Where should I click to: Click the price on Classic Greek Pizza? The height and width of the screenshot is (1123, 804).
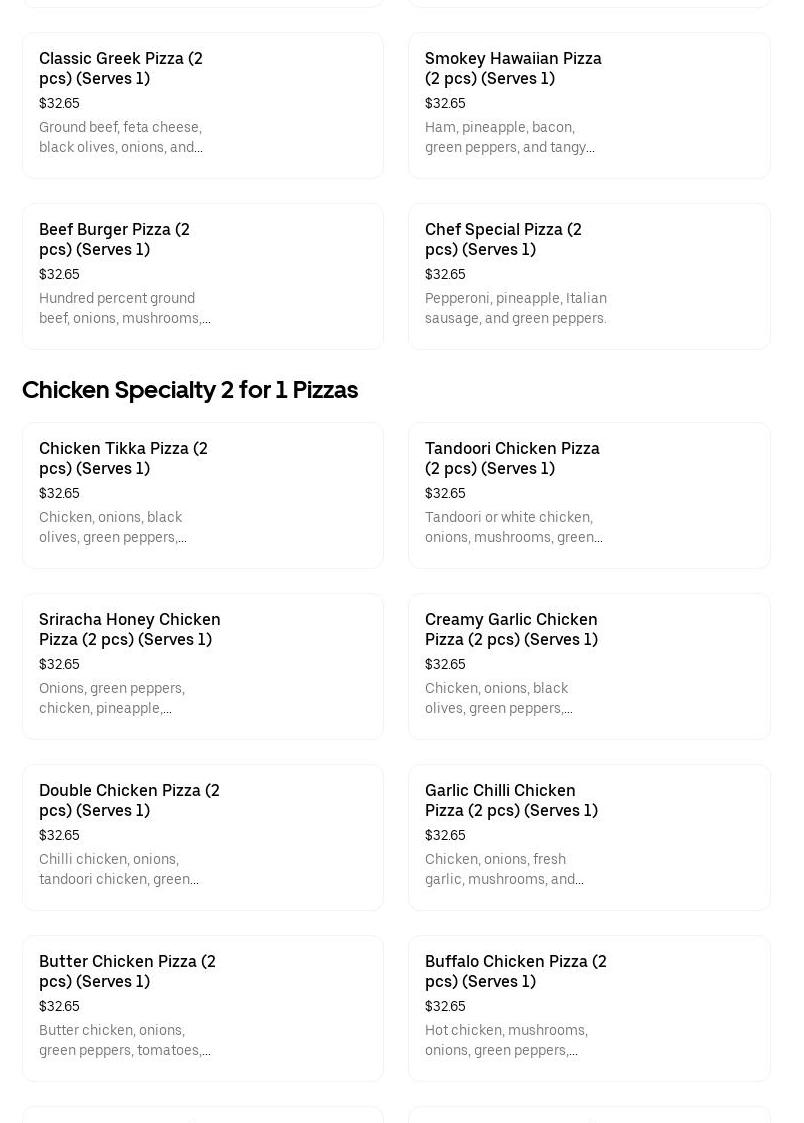[59, 103]
